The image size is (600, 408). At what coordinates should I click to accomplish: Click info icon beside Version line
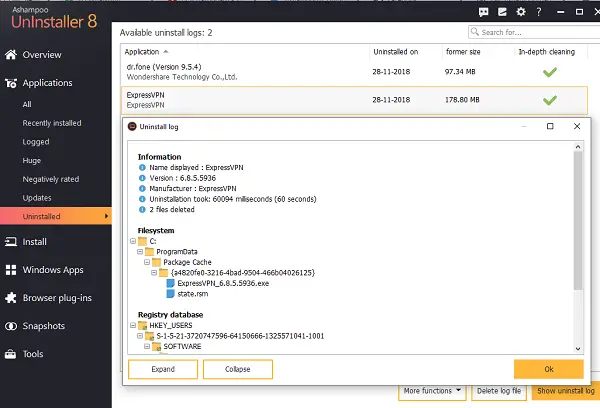[142, 178]
